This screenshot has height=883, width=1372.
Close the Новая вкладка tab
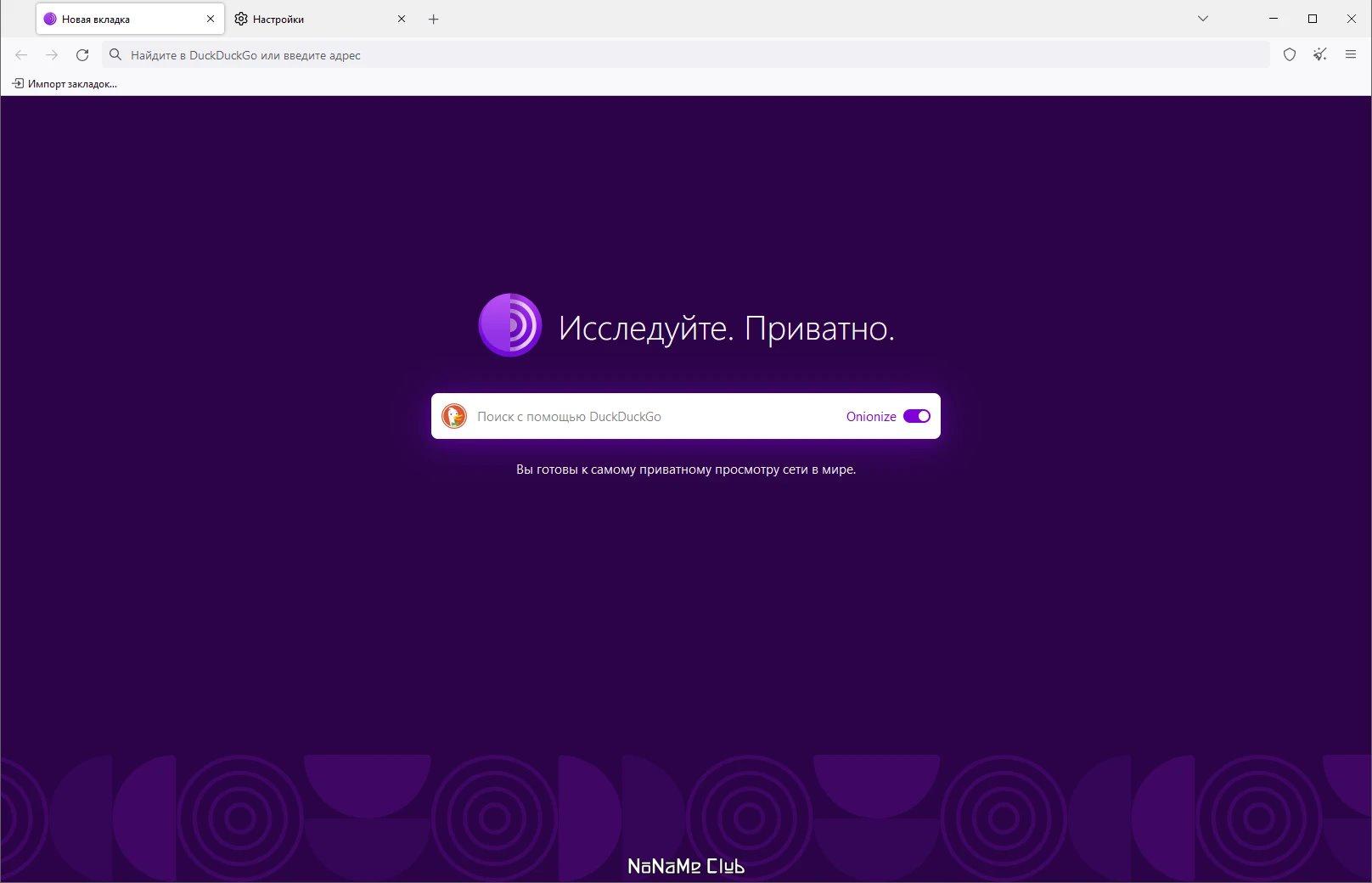coord(211,19)
